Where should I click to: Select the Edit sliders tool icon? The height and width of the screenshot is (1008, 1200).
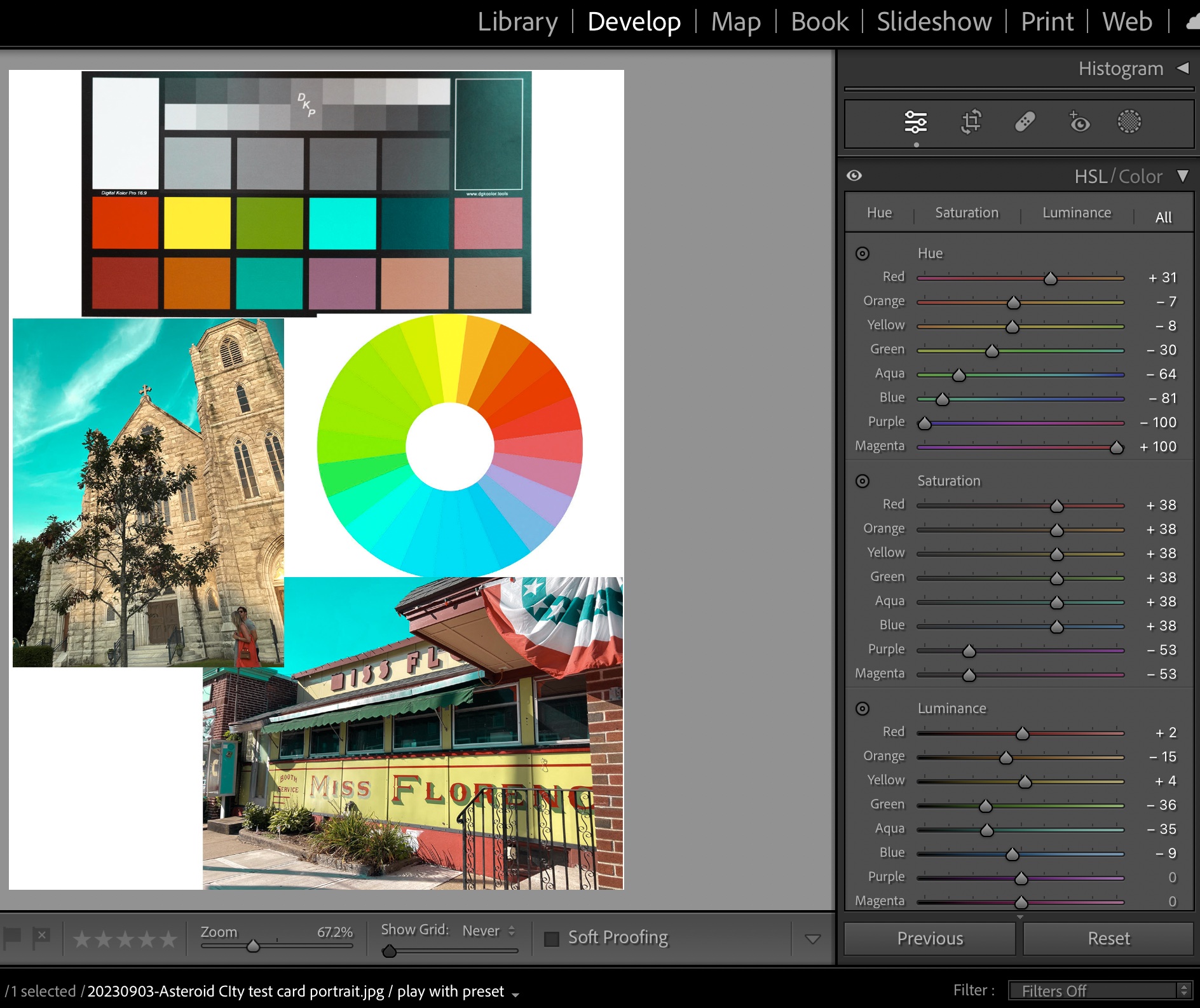pos(915,121)
